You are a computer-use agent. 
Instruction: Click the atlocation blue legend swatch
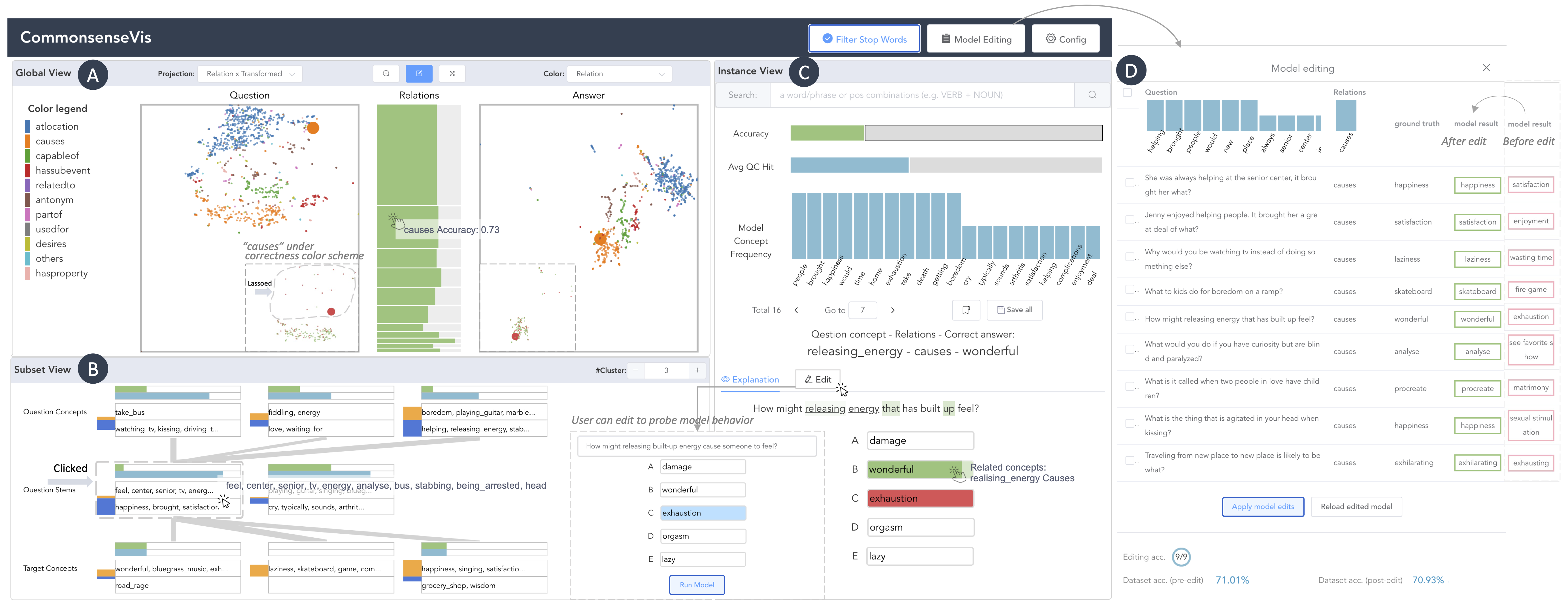[27, 127]
